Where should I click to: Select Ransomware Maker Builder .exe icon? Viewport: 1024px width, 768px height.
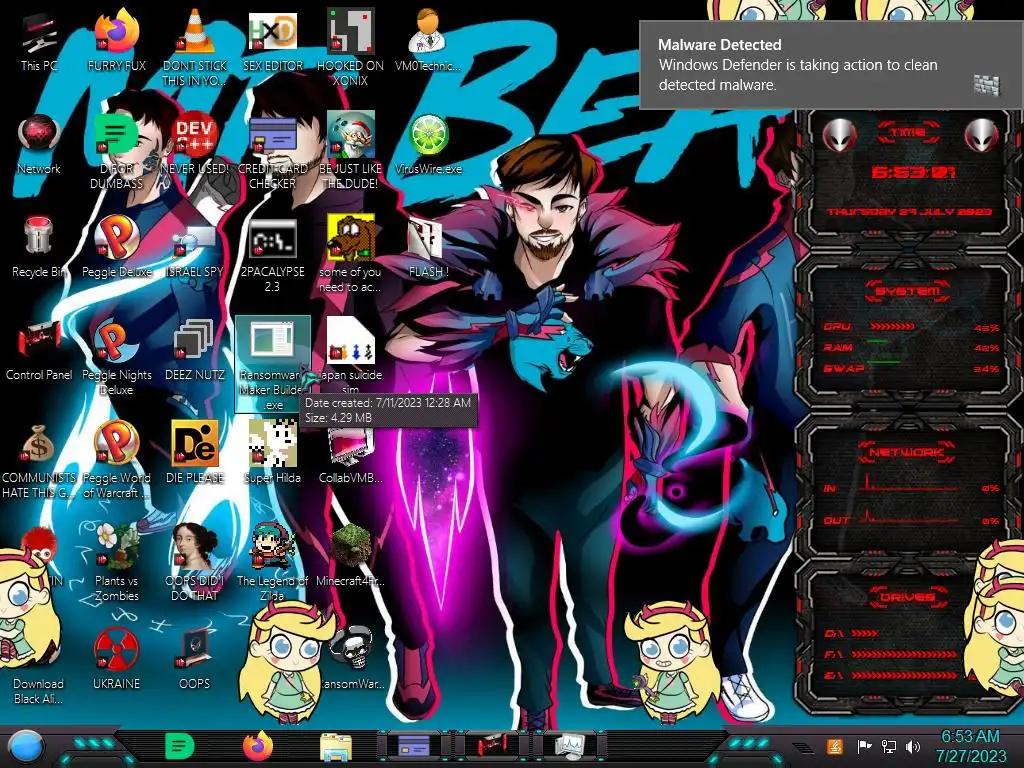(272, 363)
